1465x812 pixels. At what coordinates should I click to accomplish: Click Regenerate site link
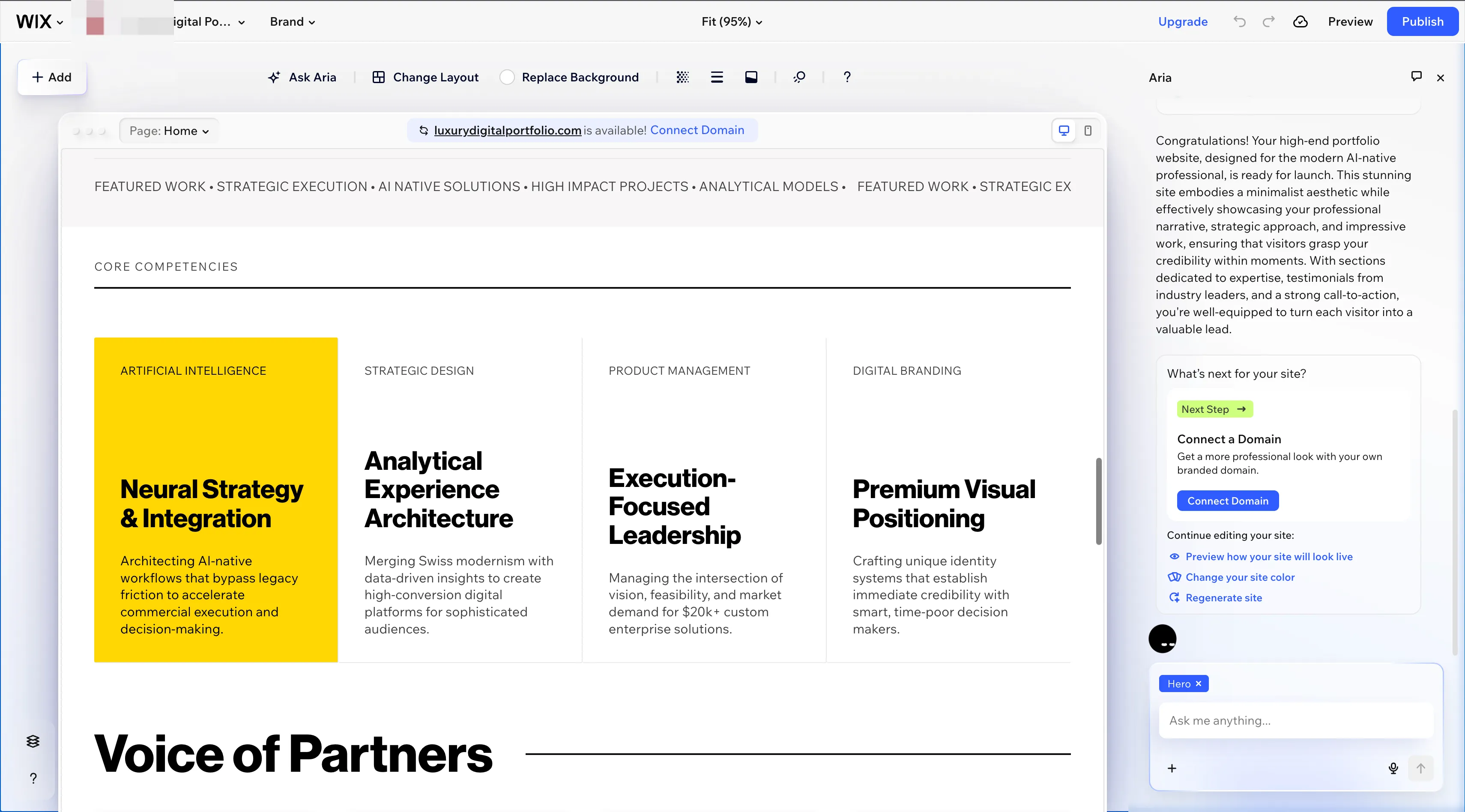click(1223, 597)
